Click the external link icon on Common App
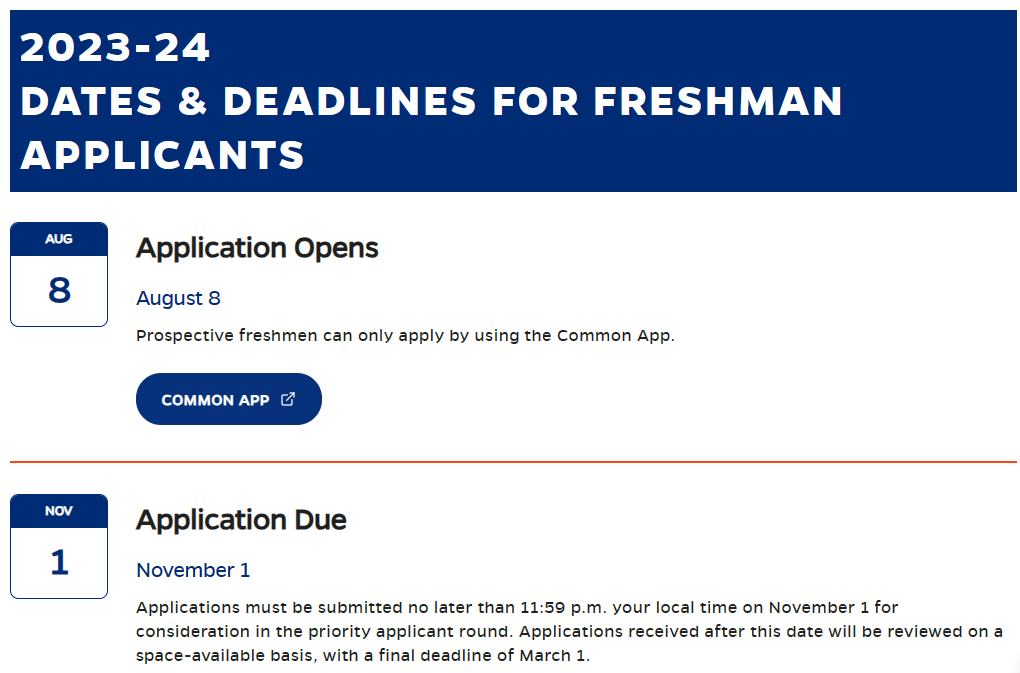 (288, 399)
